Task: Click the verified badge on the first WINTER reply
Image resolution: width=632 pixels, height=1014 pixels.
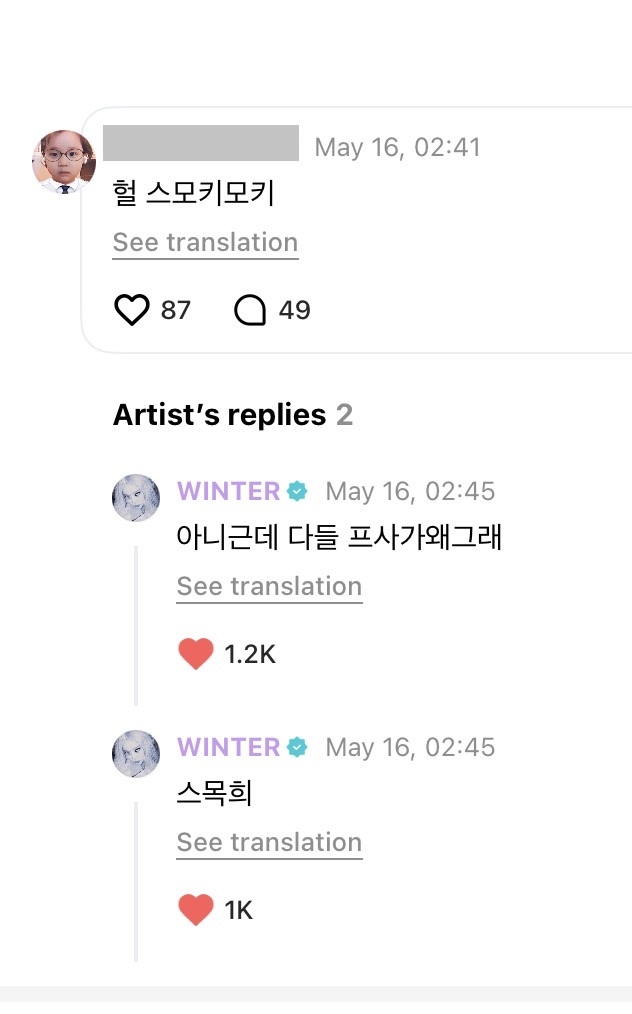Action: 297,491
